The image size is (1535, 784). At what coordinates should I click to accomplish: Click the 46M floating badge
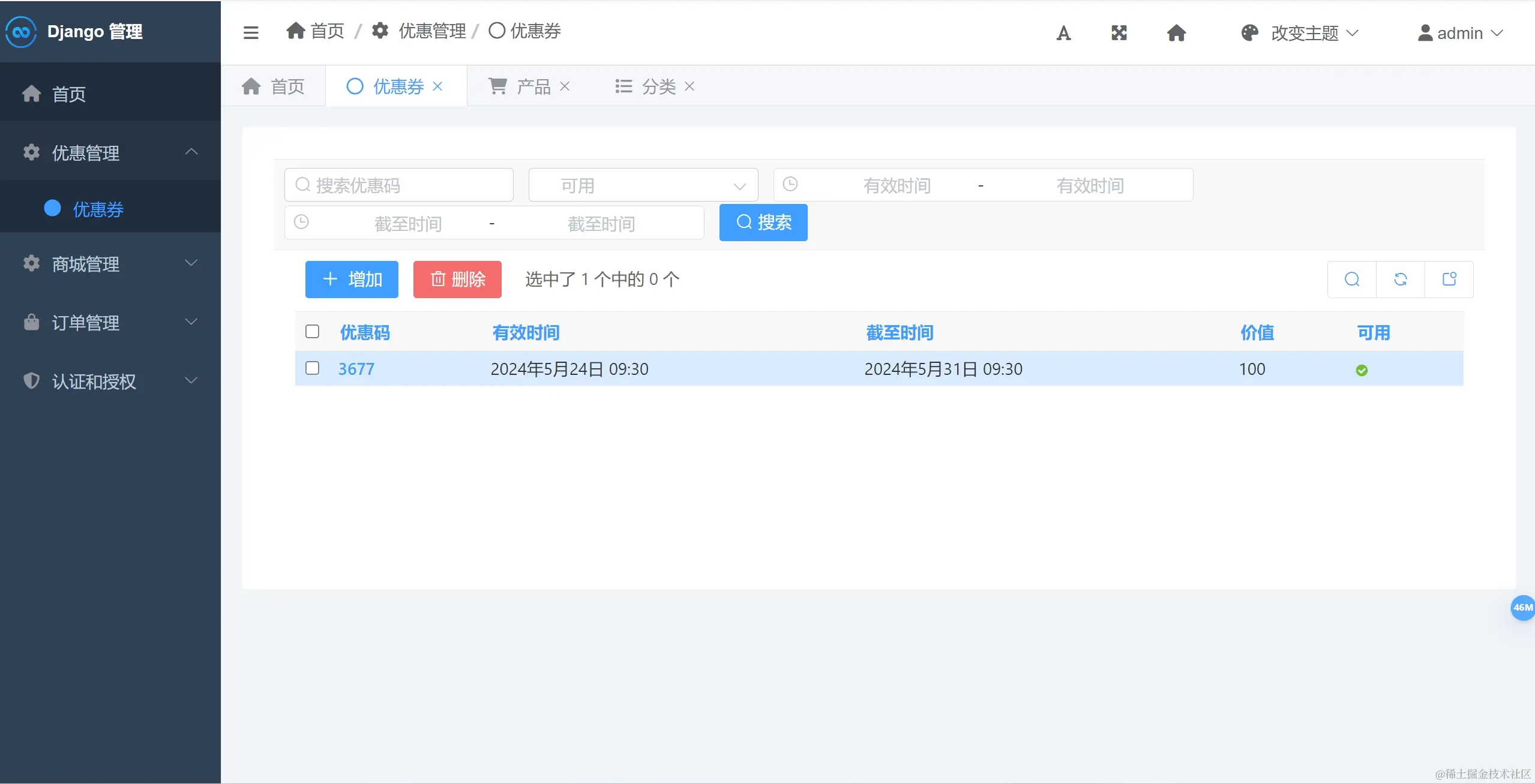click(x=1522, y=608)
